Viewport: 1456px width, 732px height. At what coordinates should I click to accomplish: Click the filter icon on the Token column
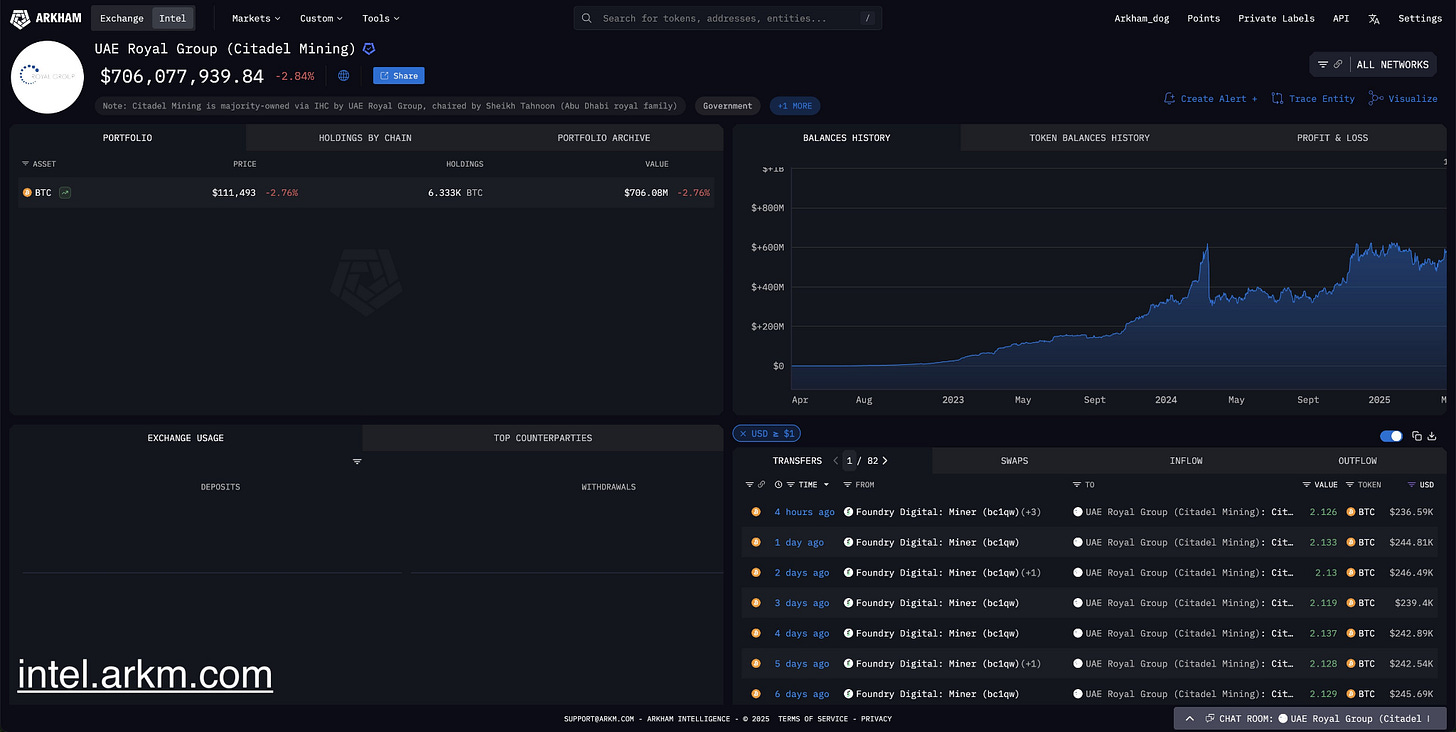click(x=1350, y=484)
